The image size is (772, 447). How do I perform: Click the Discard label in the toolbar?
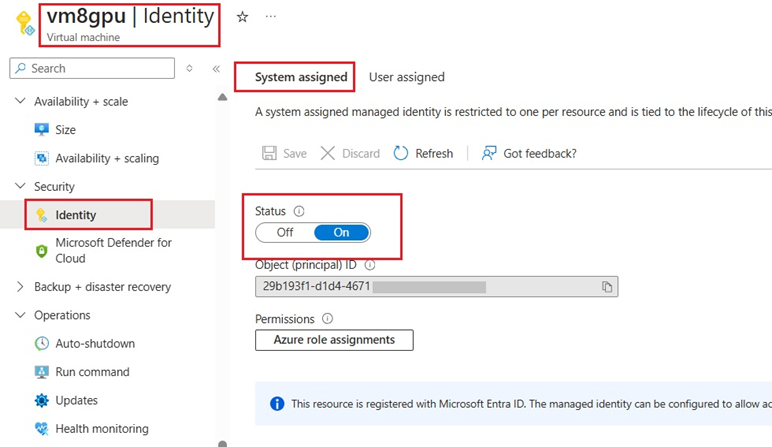click(361, 154)
